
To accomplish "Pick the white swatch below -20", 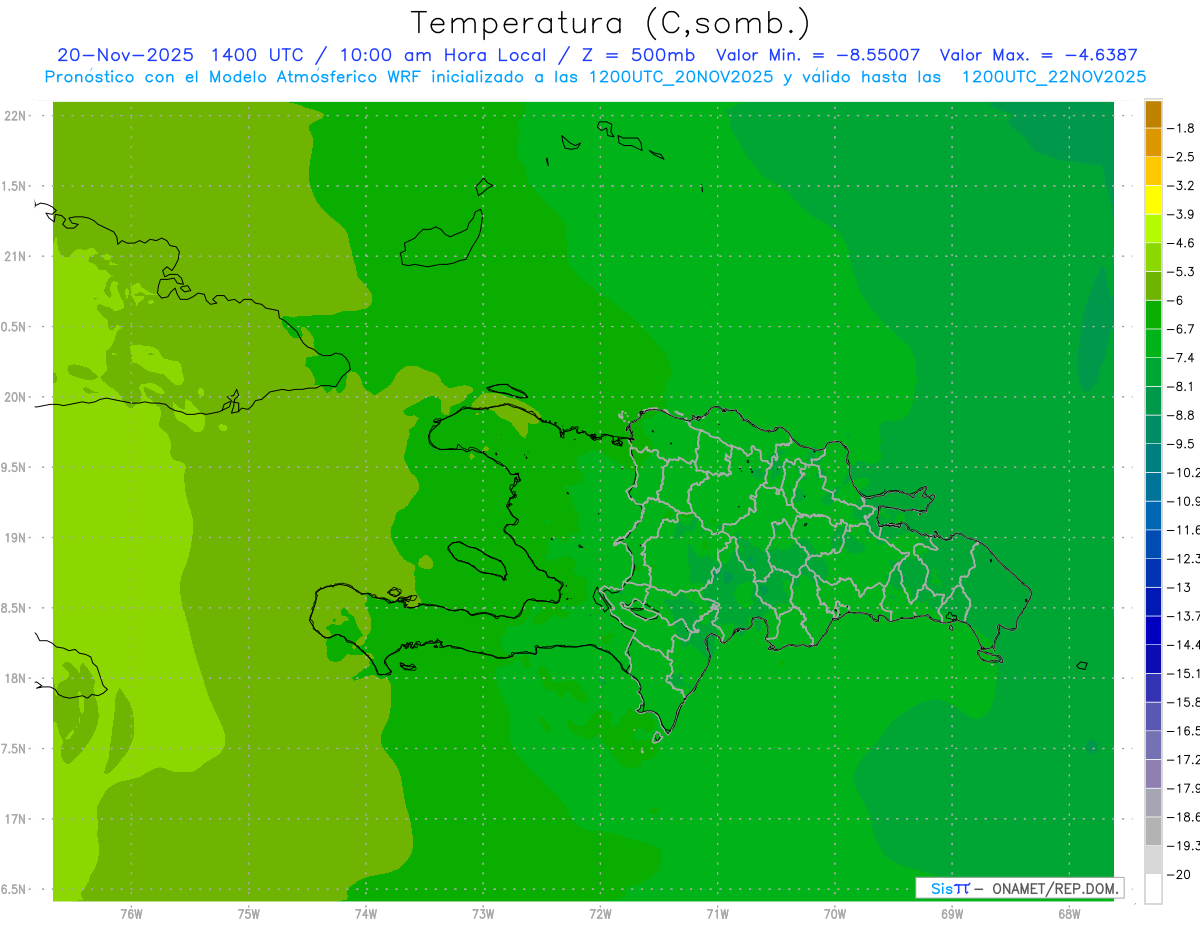I will (1153, 889).
